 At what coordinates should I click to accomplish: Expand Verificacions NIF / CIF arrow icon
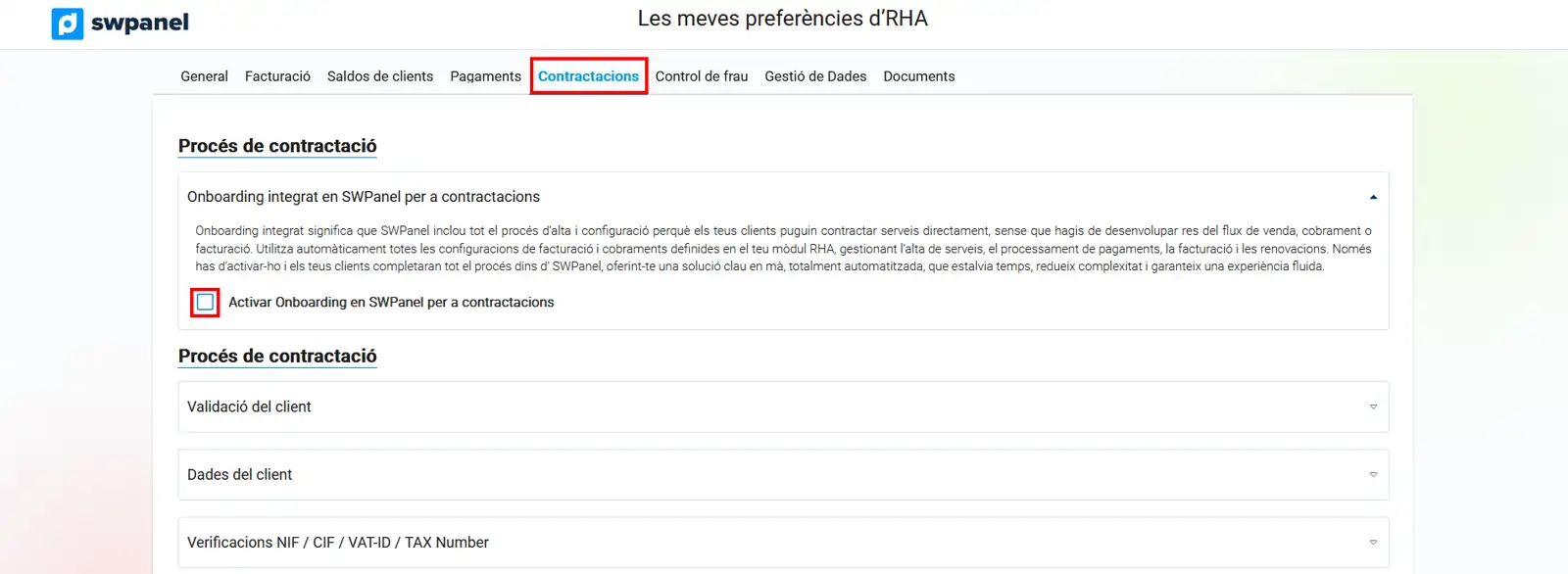click(1373, 543)
